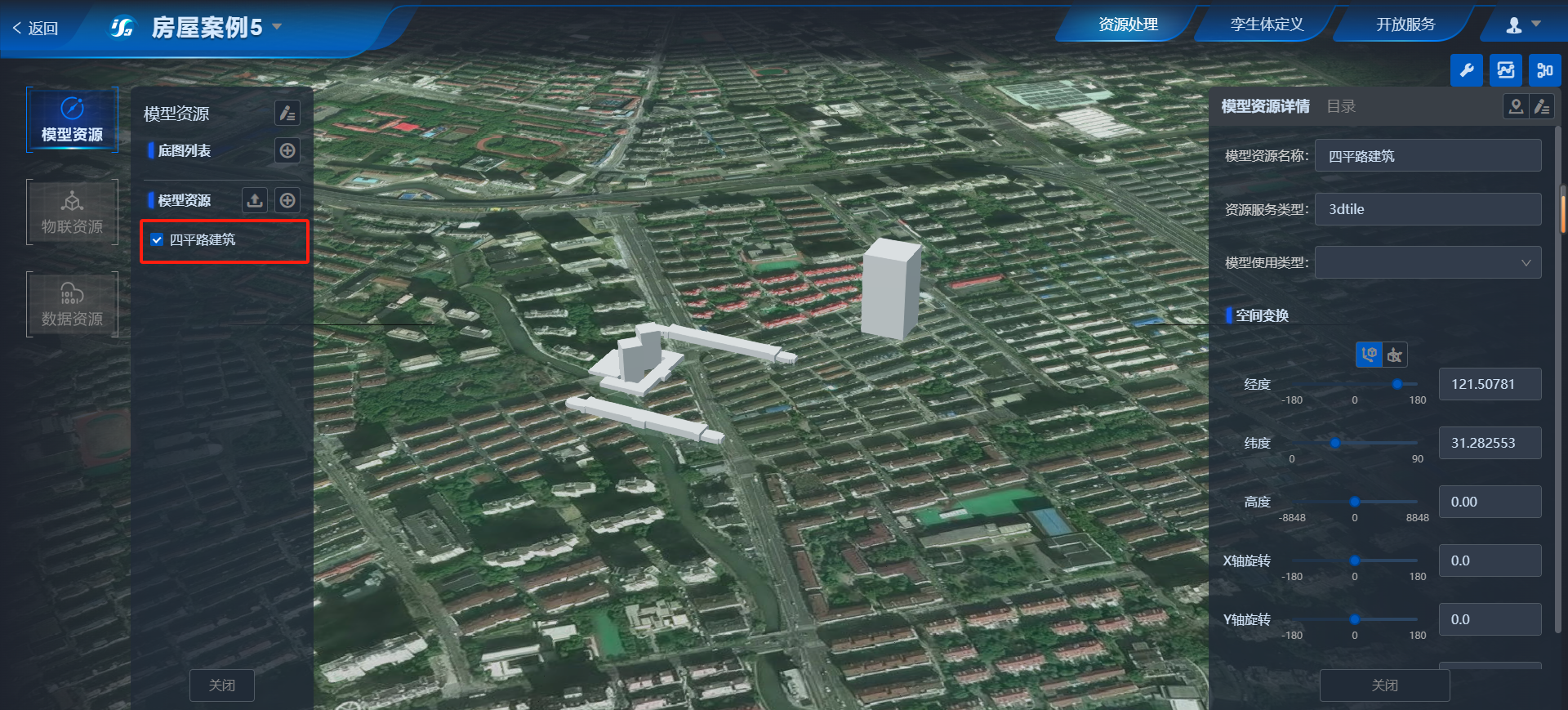Click the X轴旋转 value field
This screenshot has width=1568, height=710.
tap(1490, 560)
